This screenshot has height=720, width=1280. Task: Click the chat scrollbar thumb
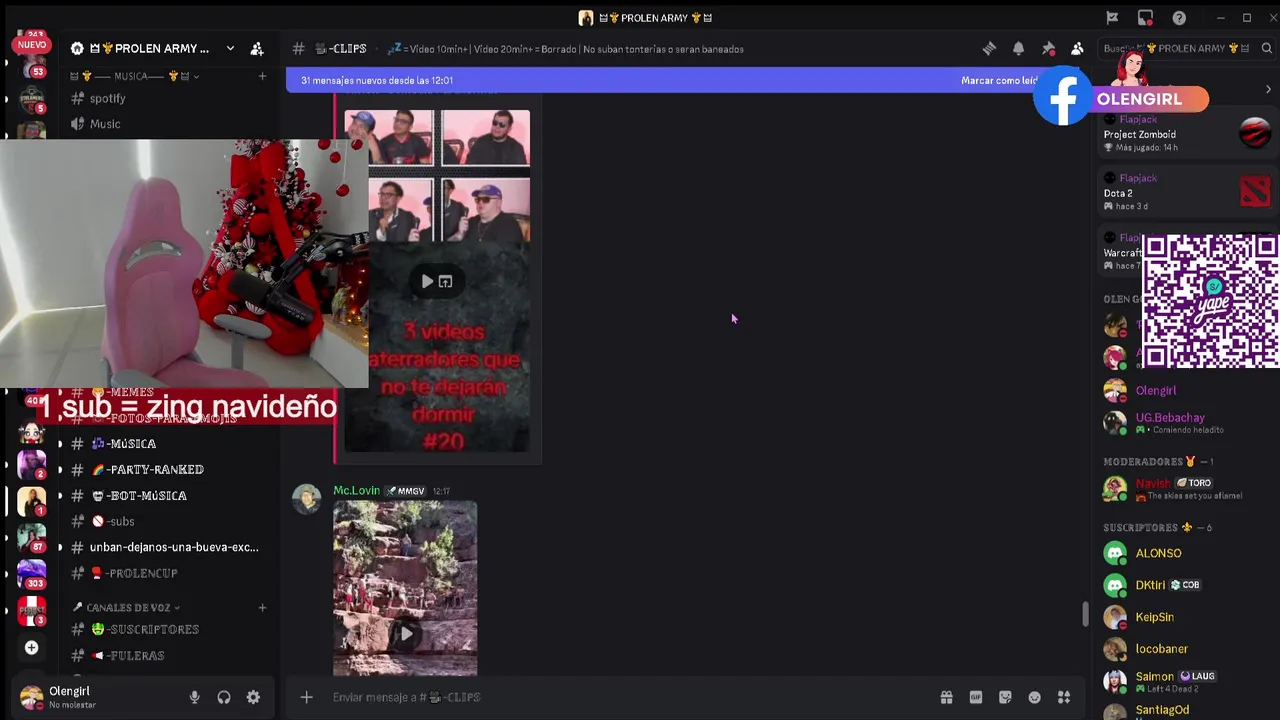(1085, 614)
